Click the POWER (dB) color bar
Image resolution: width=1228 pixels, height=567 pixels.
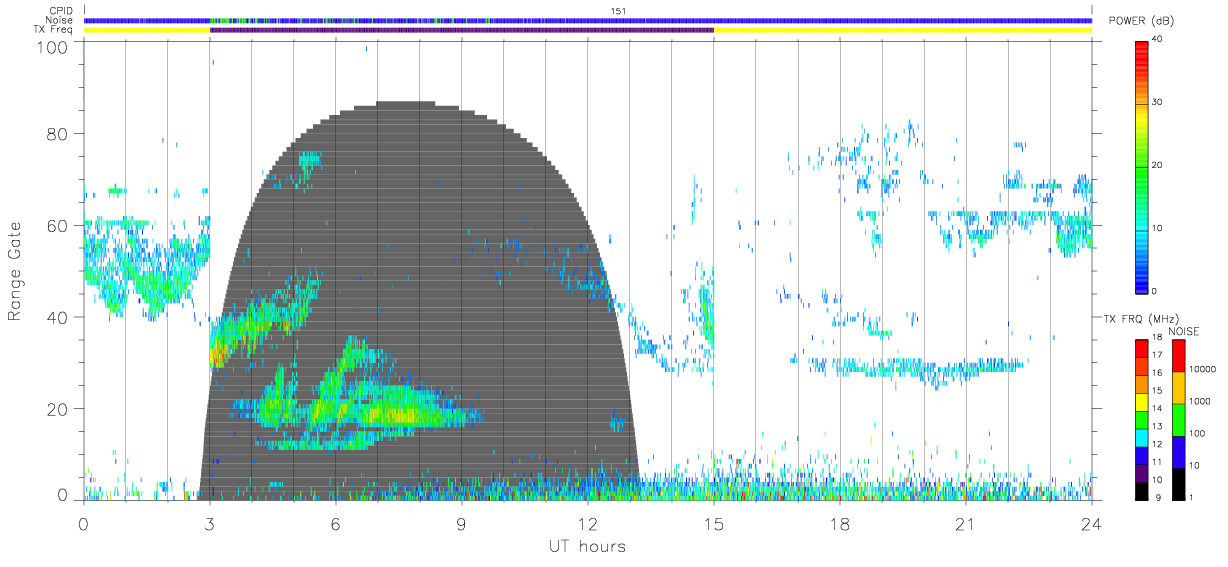[1142, 166]
